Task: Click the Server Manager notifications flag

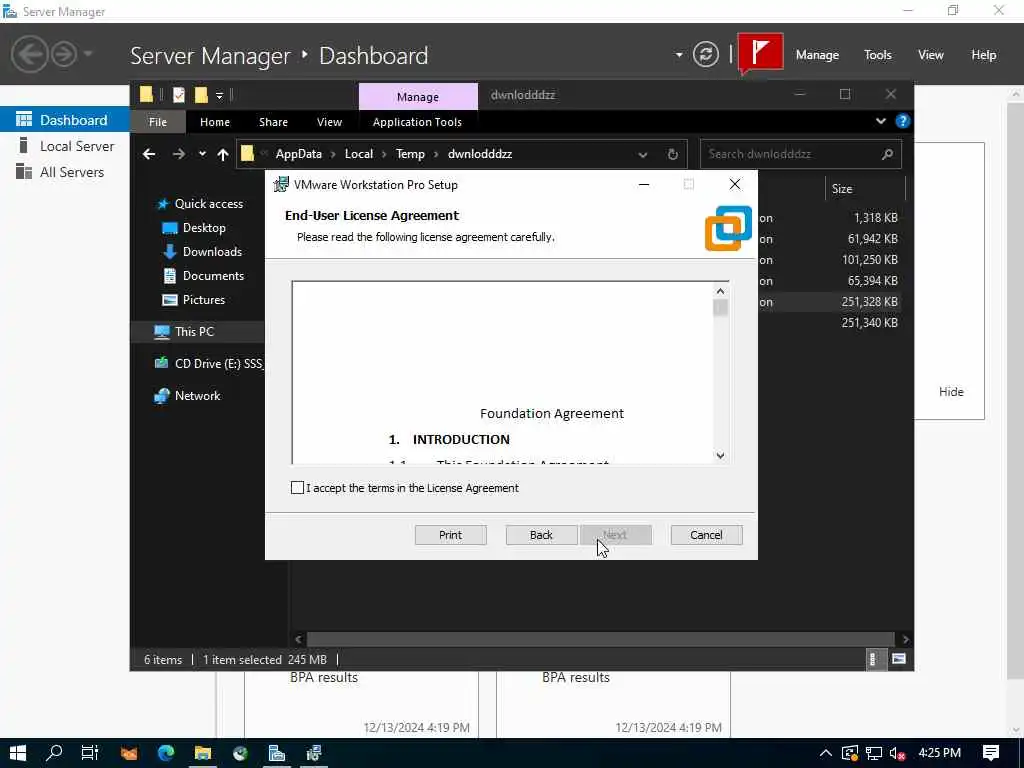Action: pyautogui.click(x=761, y=52)
